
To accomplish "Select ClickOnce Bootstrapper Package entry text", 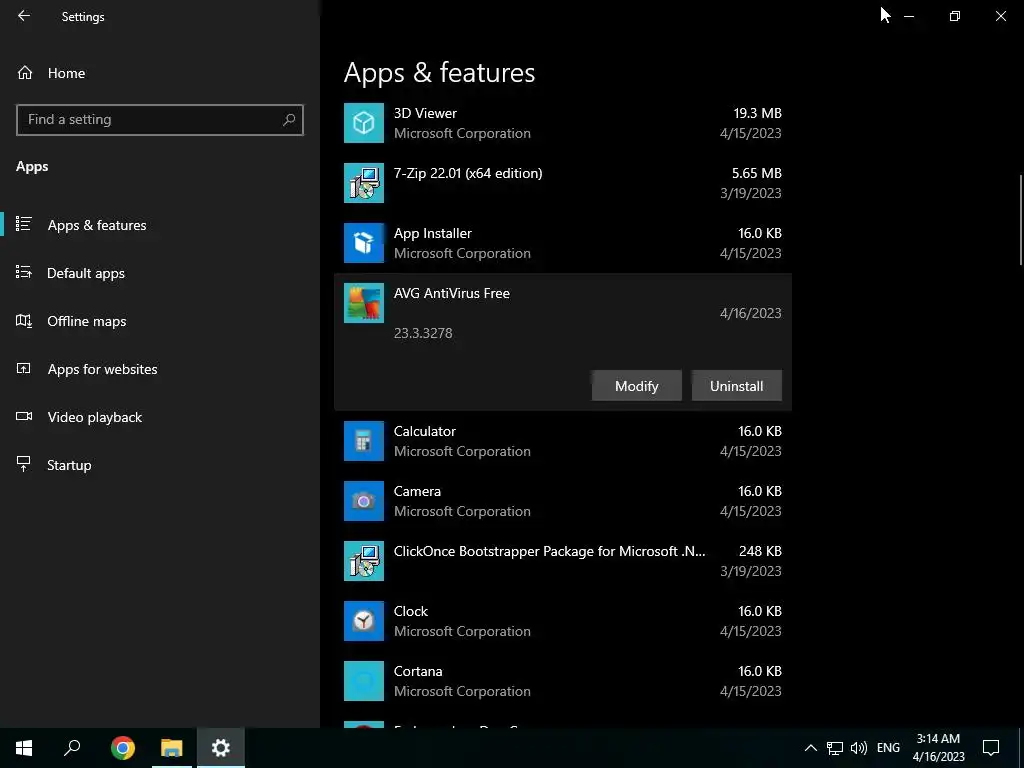I will (549, 551).
